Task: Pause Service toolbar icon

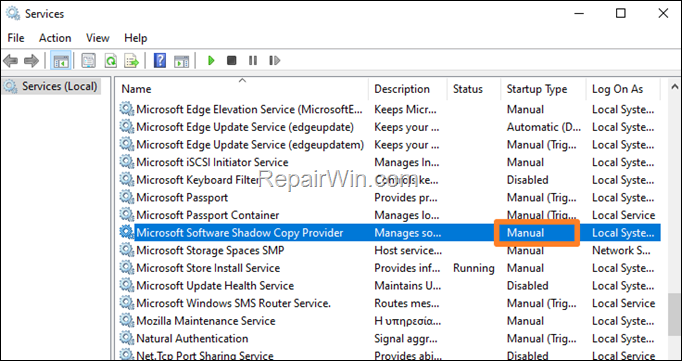Action: pos(253,61)
